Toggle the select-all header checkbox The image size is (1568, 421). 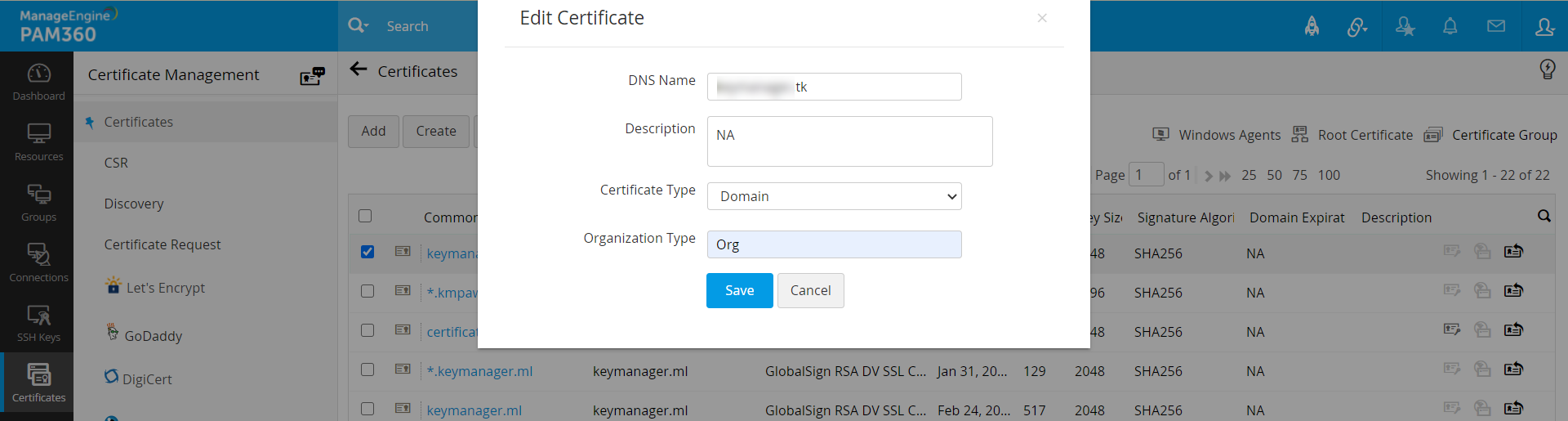click(365, 216)
